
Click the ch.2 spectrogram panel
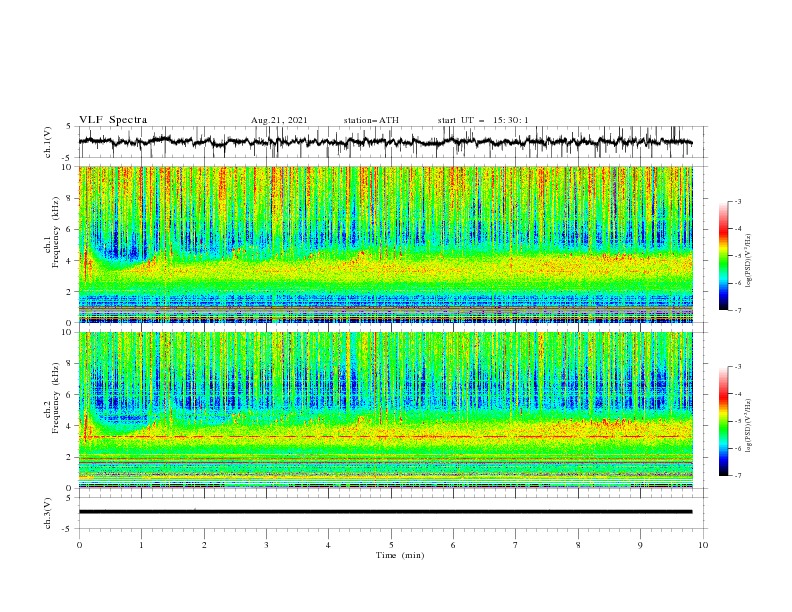point(385,410)
